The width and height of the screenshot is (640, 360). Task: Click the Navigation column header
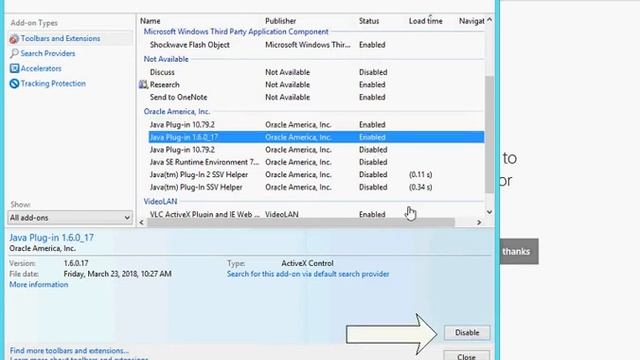471,21
